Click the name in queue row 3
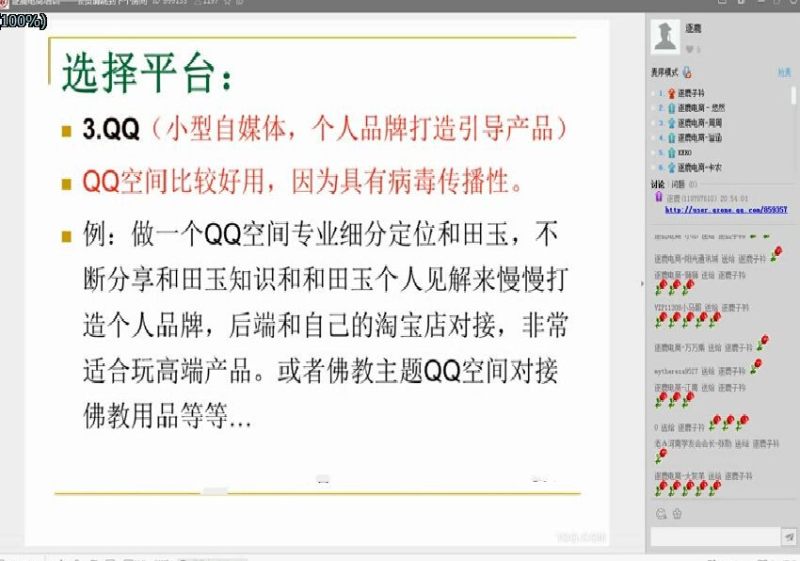Viewport: 800px width, 561px height. [699, 123]
